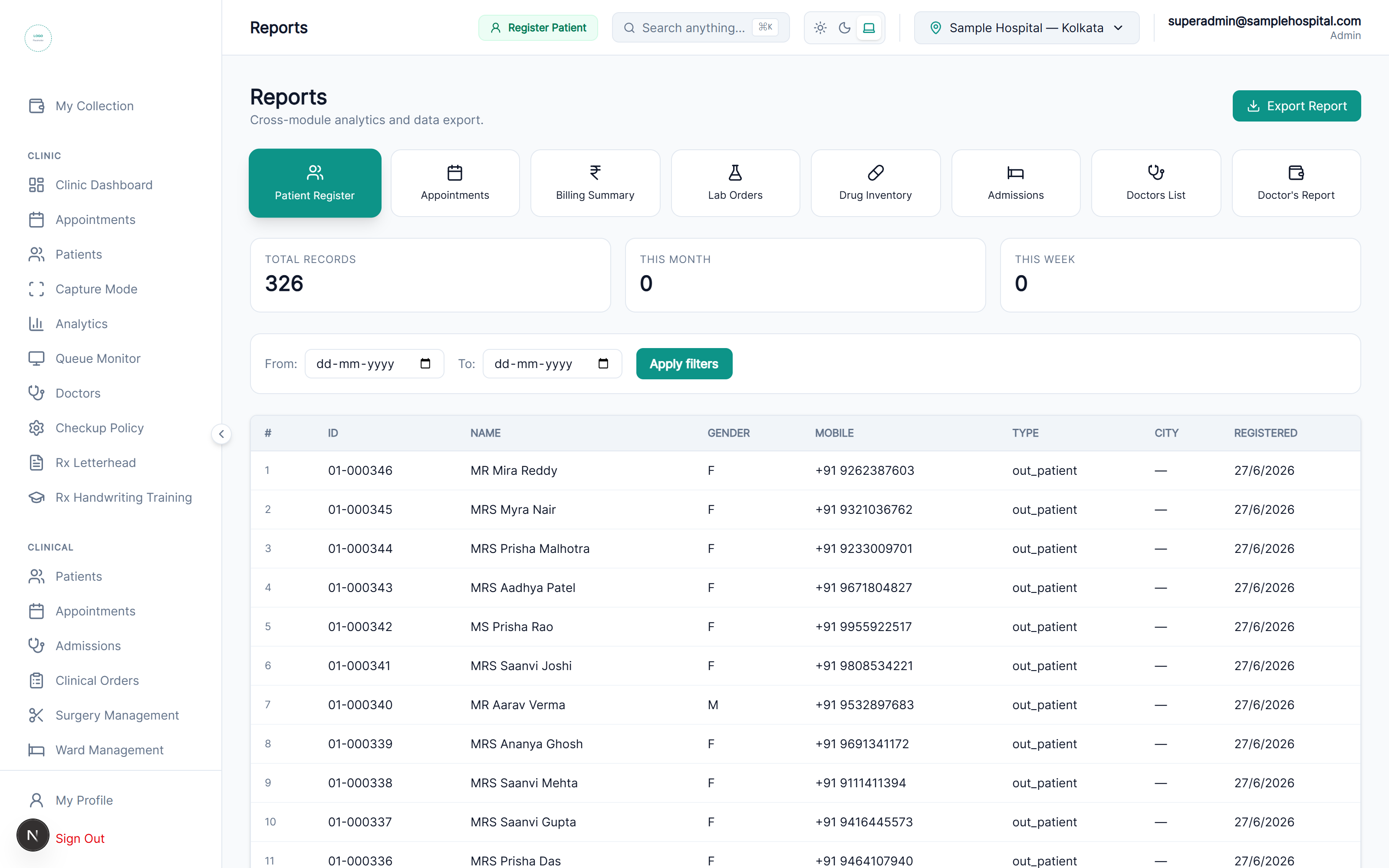
Task: Click name MS Prisha Rao
Action: 511,627
